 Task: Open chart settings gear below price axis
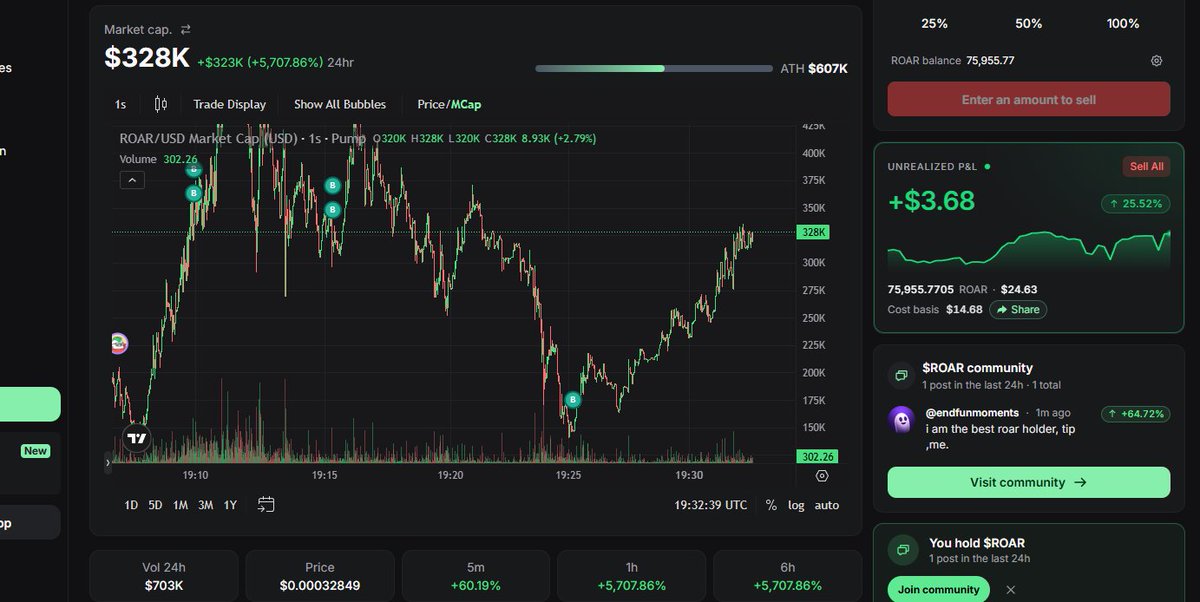[822, 476]
